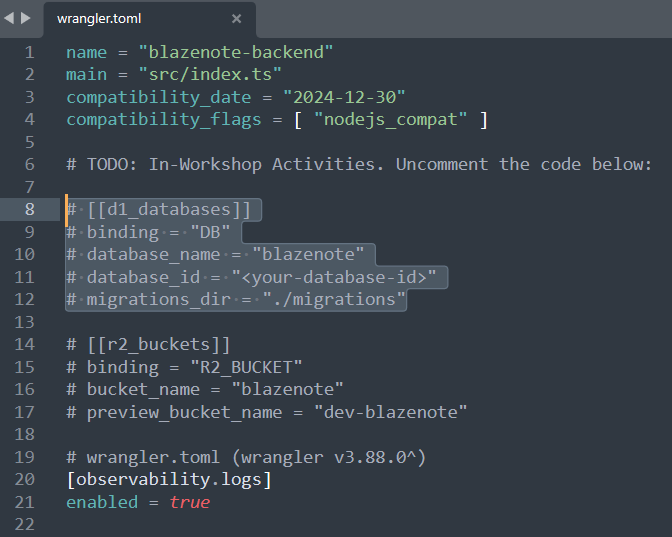The image size is (672, 537).
Task: Click the compatibility_flags key
Action: (x=164, y=120)
